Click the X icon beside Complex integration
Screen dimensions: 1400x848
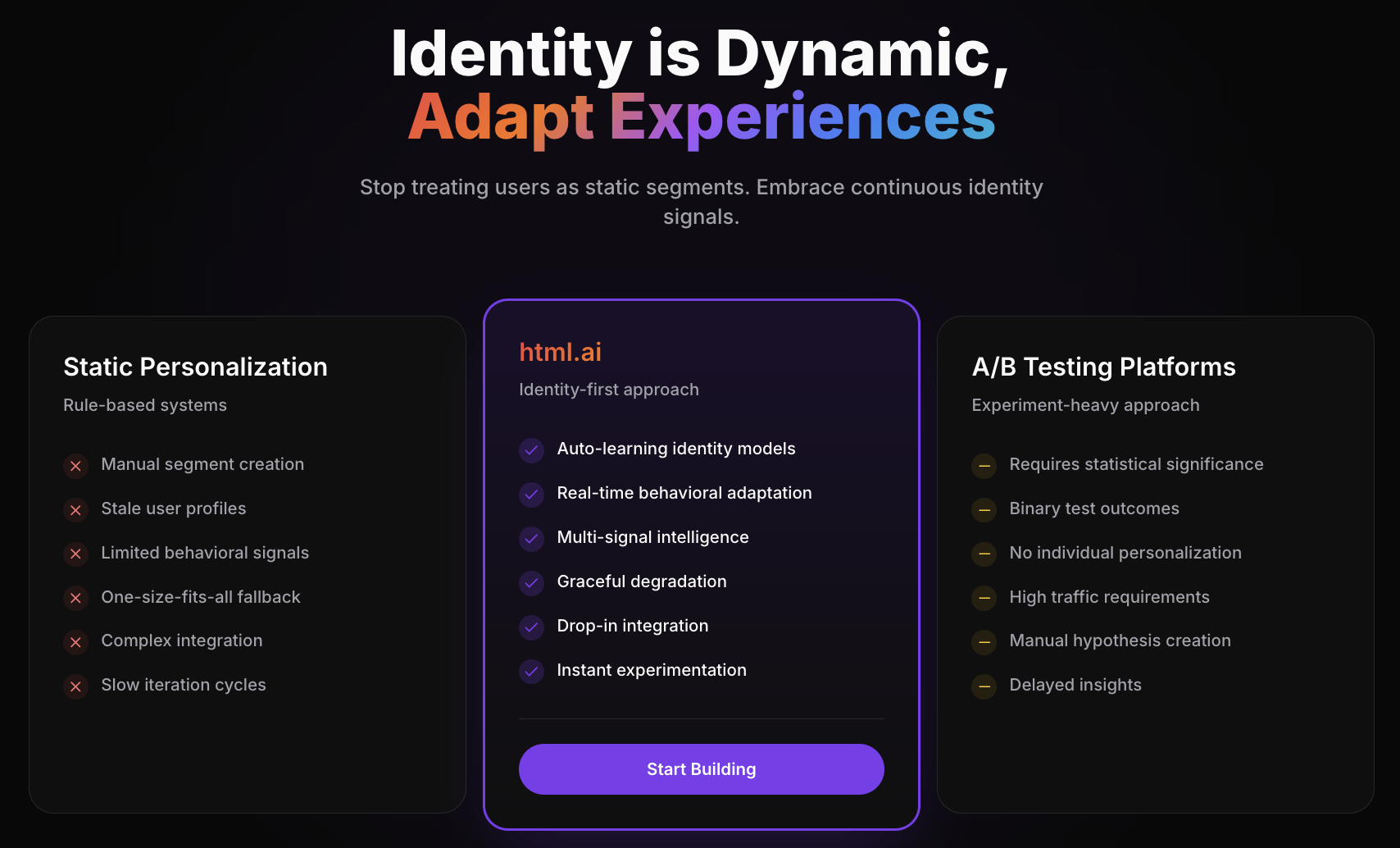[76, 642]
